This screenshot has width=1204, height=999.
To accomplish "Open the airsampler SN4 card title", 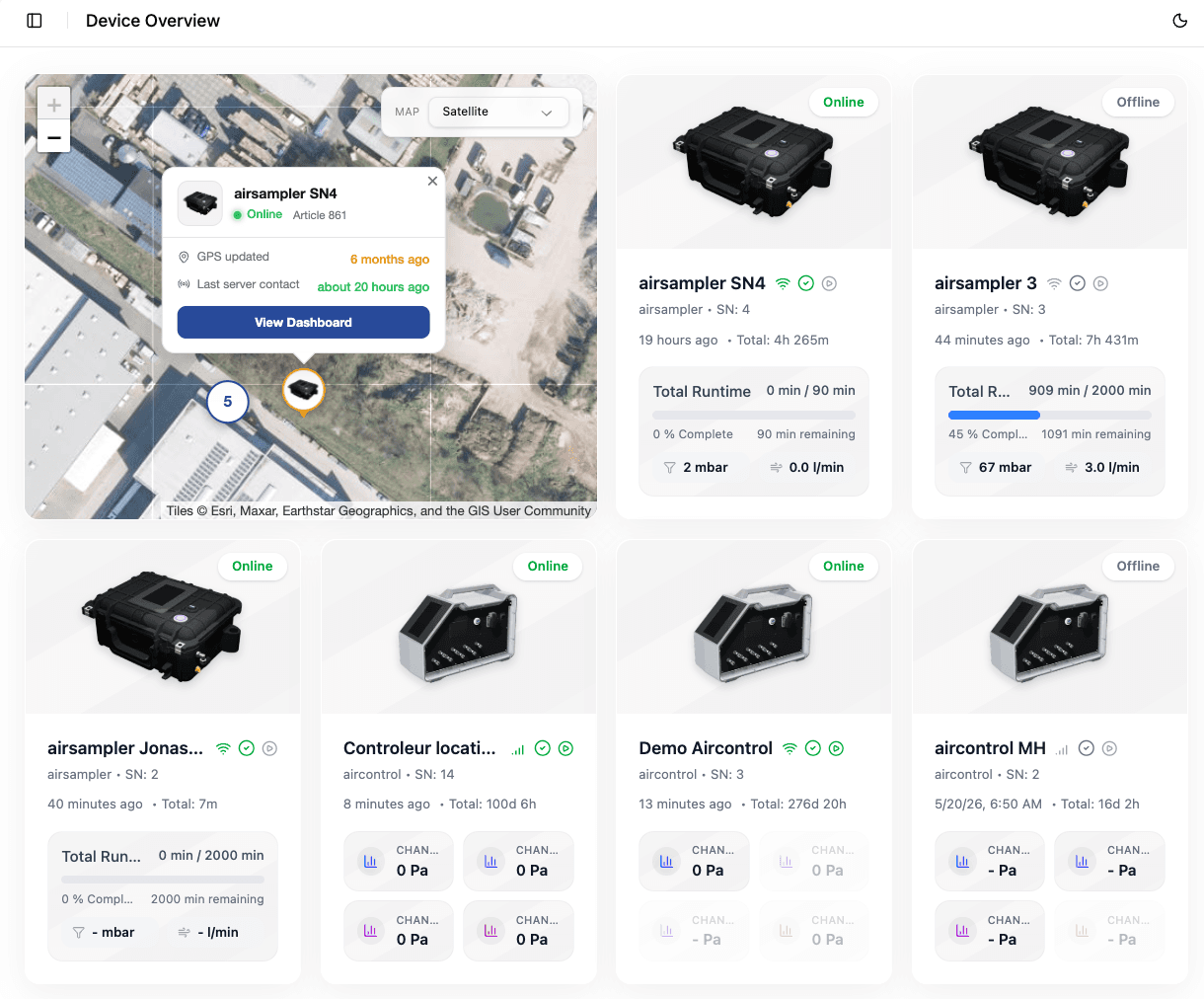I will pyautogui.click(x=702, y=283).
